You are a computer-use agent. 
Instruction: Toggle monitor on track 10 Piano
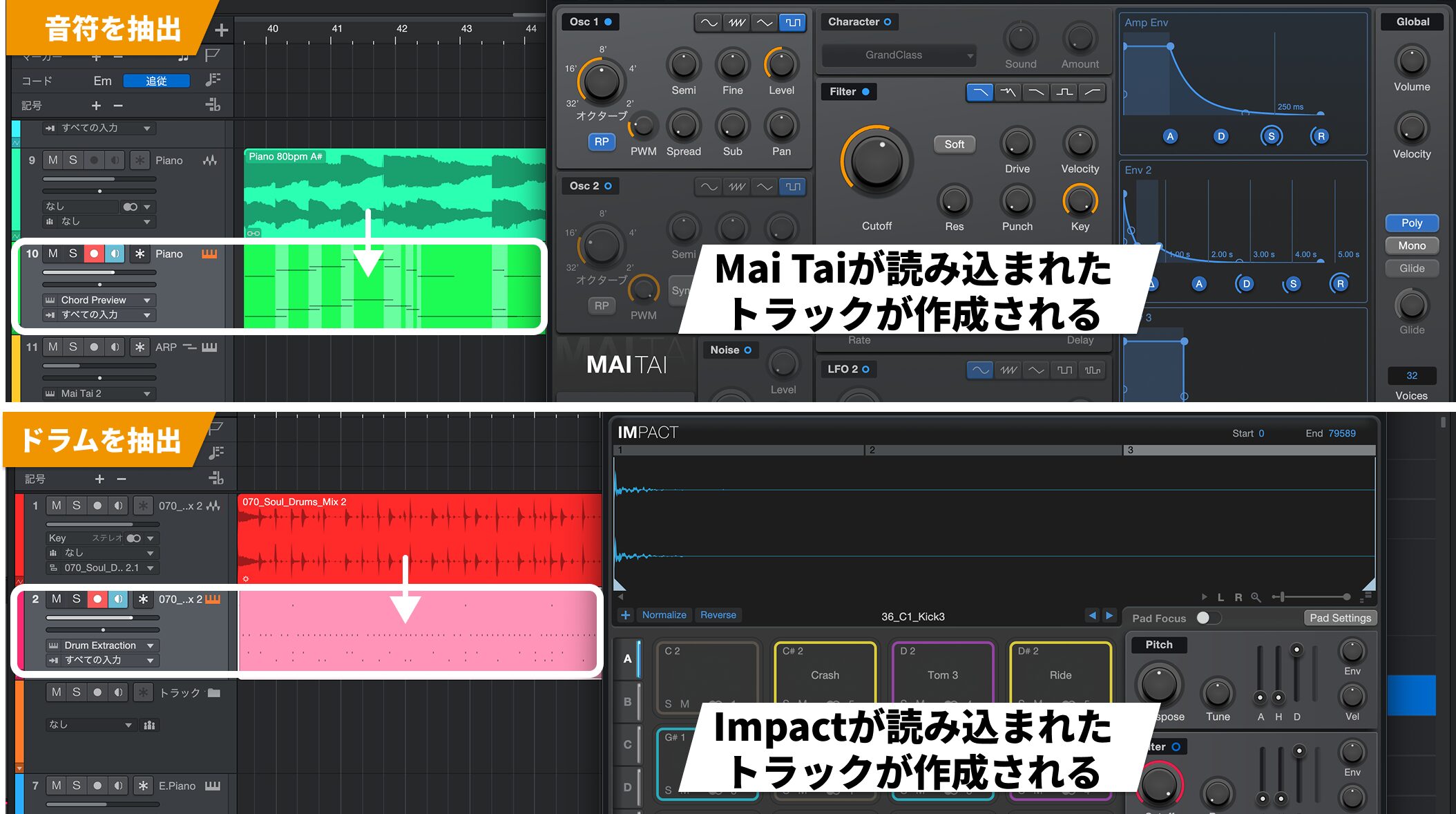click(115, 254)
